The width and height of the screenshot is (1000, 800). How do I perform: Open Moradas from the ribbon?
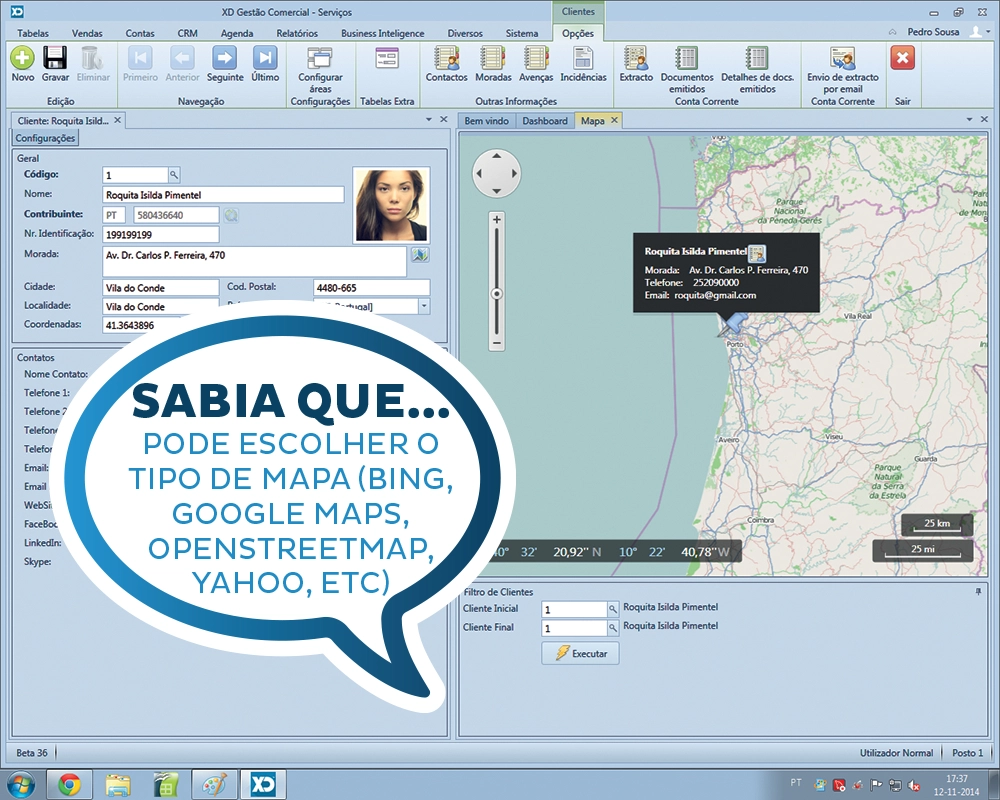pyautogui.click(x=492, y=58)
